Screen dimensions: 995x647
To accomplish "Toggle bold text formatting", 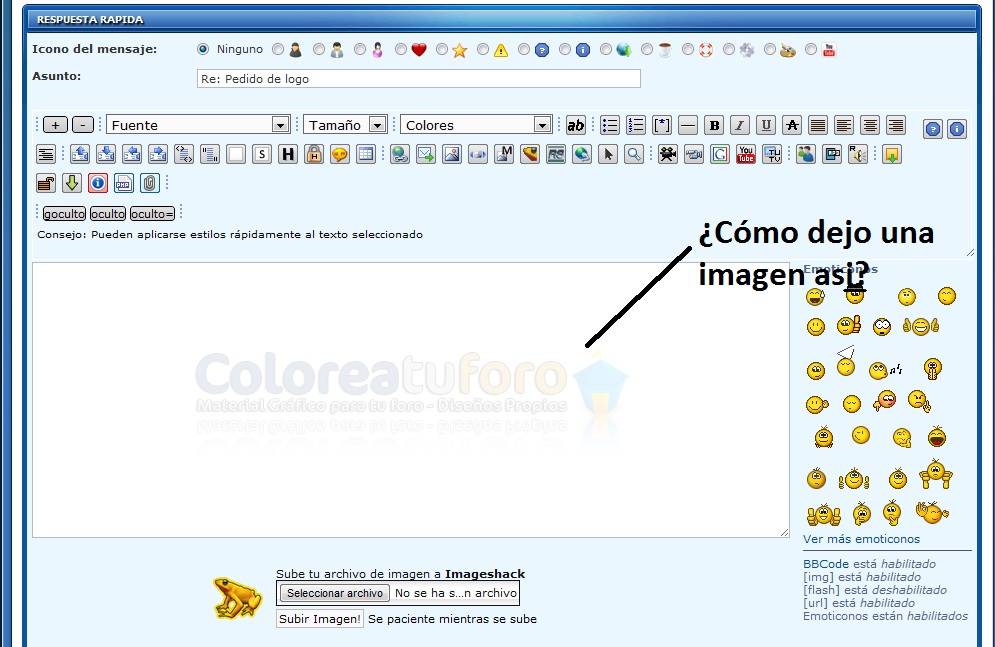I will [714, 125].
